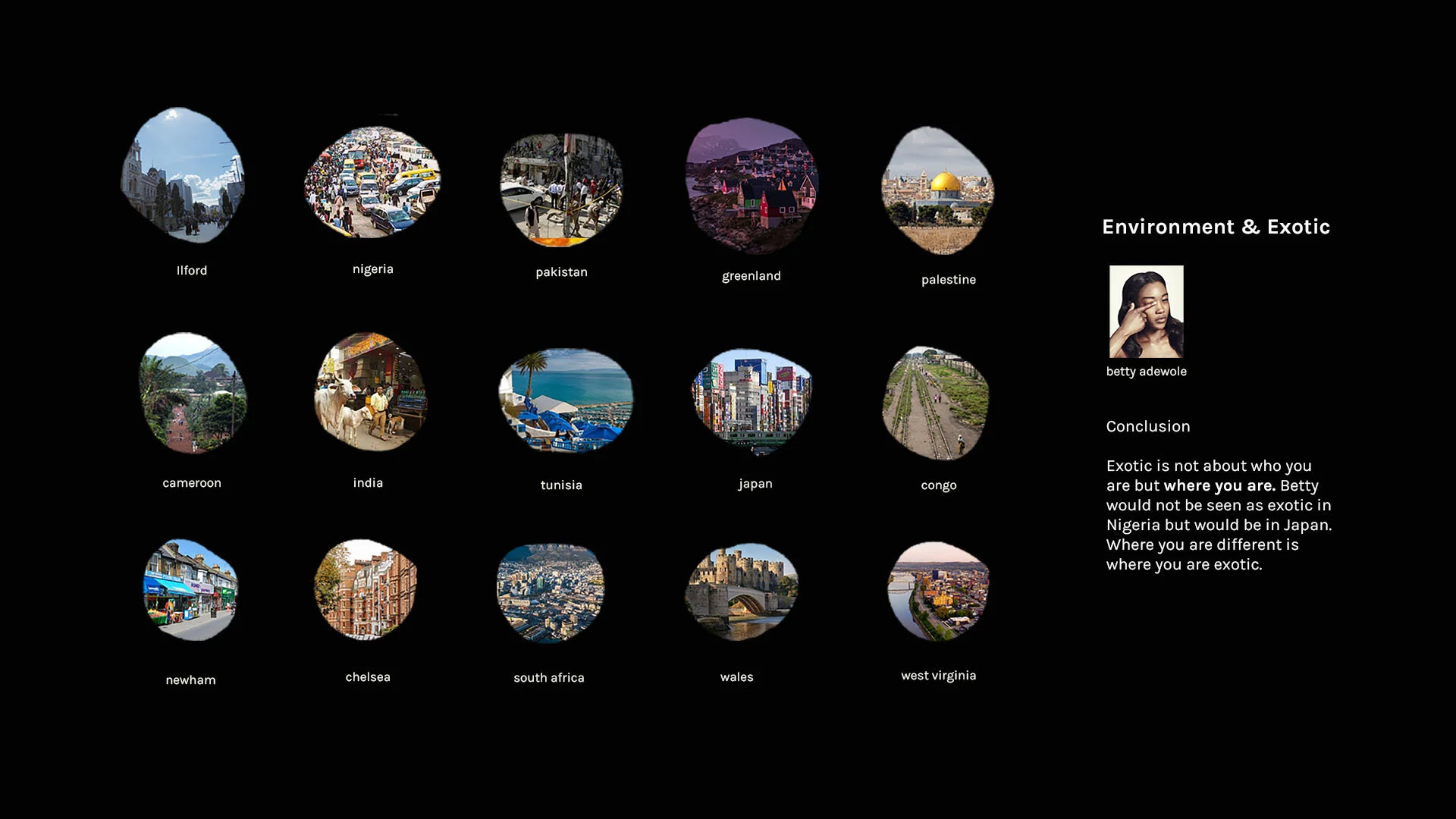
Task: Open the South Africa aerial city photo
Action: click(551, 593)
